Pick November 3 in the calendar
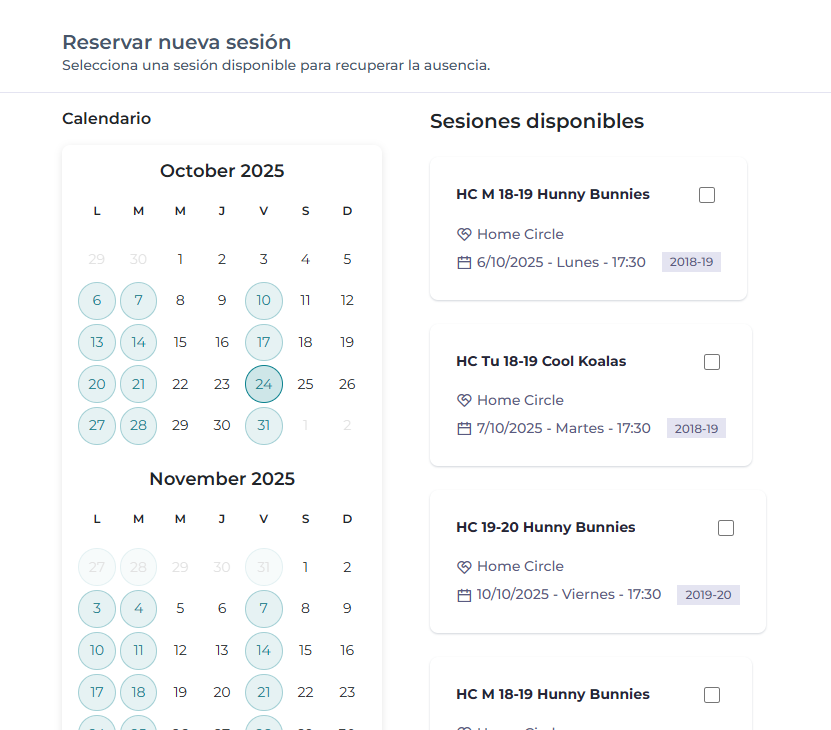This screenshot has height=730, width=831. click(97, 608)
